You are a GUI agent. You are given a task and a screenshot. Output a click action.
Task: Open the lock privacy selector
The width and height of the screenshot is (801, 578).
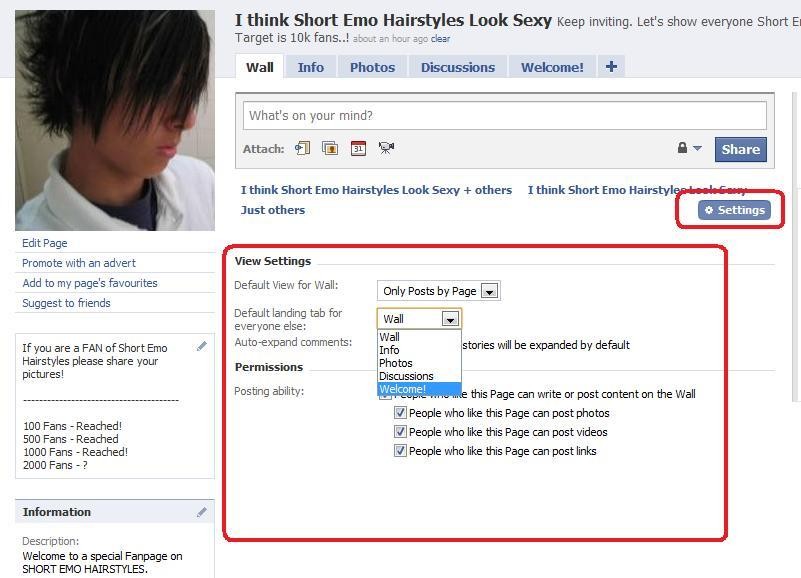(x=689, y=149)
